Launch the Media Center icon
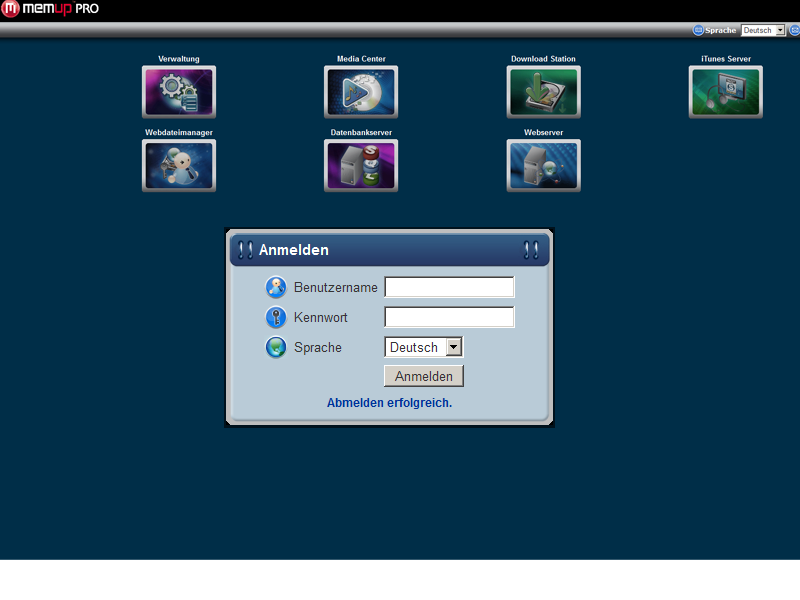 361,92
